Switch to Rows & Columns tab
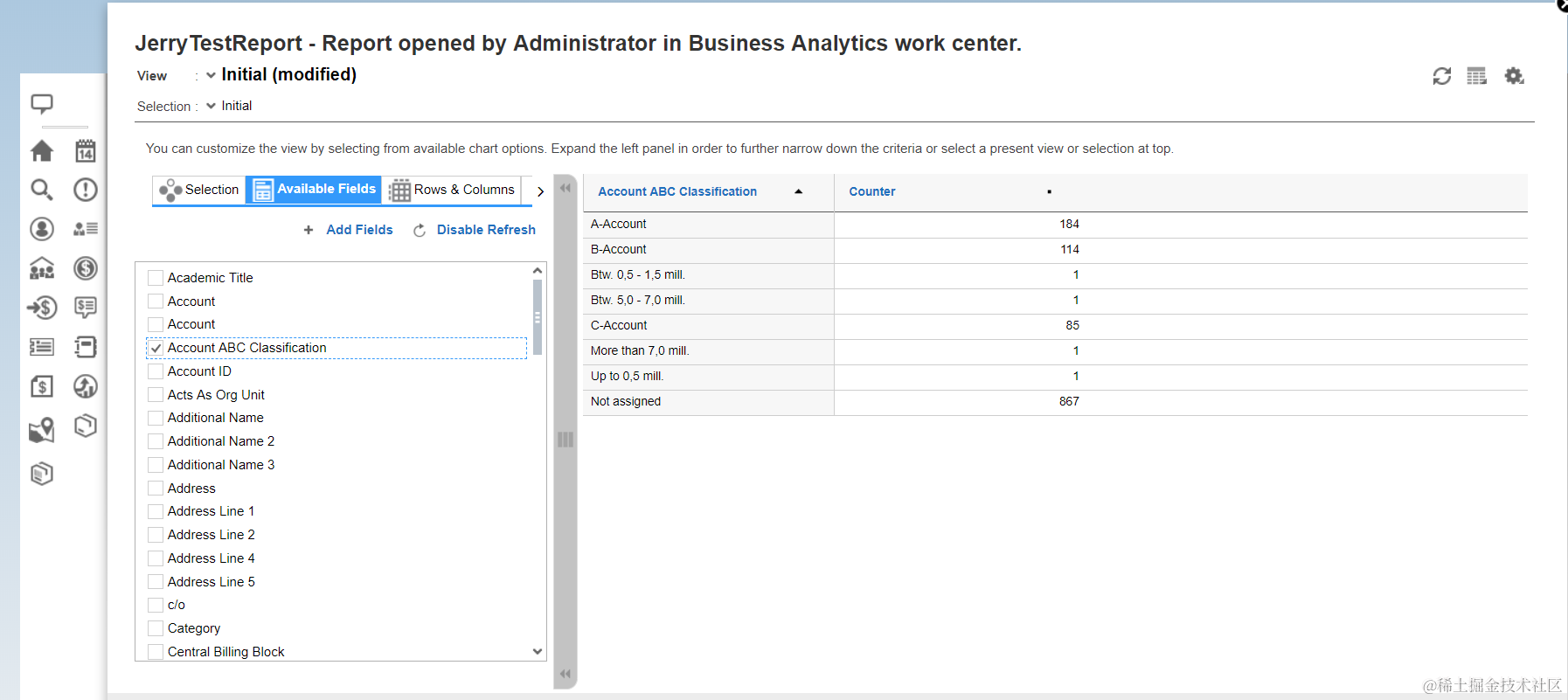 tap(452, 190)
